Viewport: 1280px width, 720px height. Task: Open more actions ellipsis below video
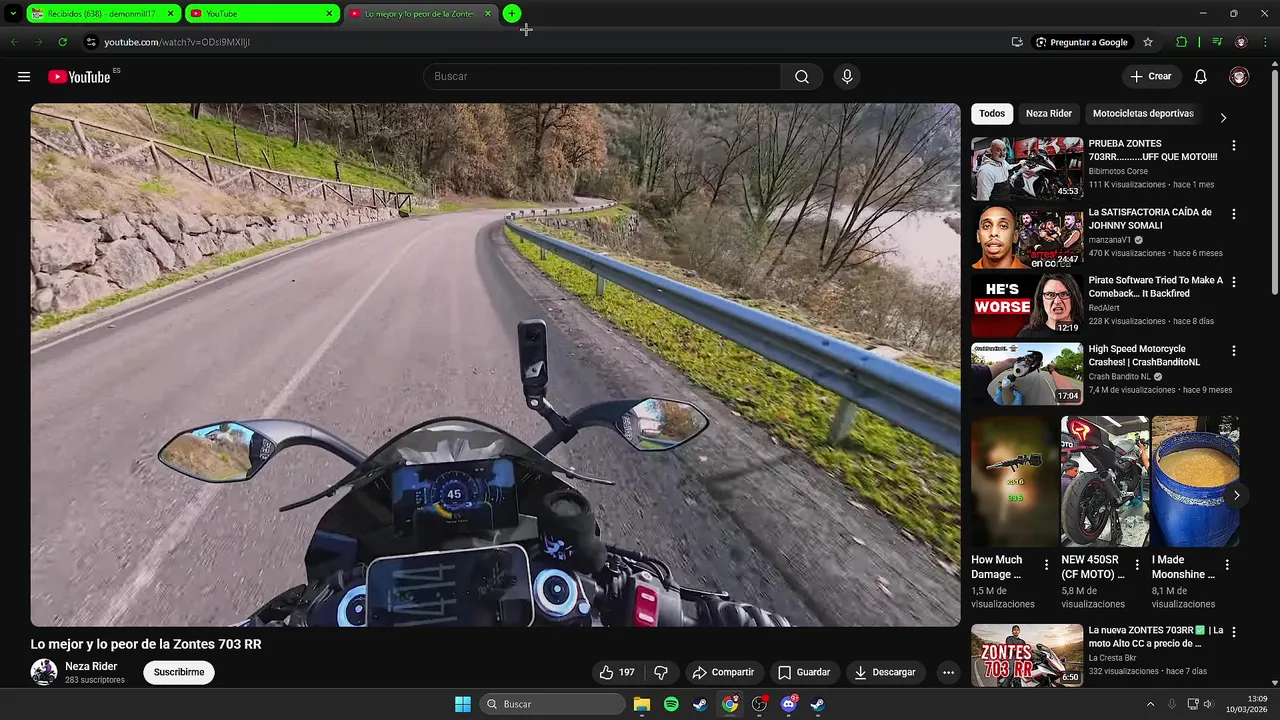(948, 672)
